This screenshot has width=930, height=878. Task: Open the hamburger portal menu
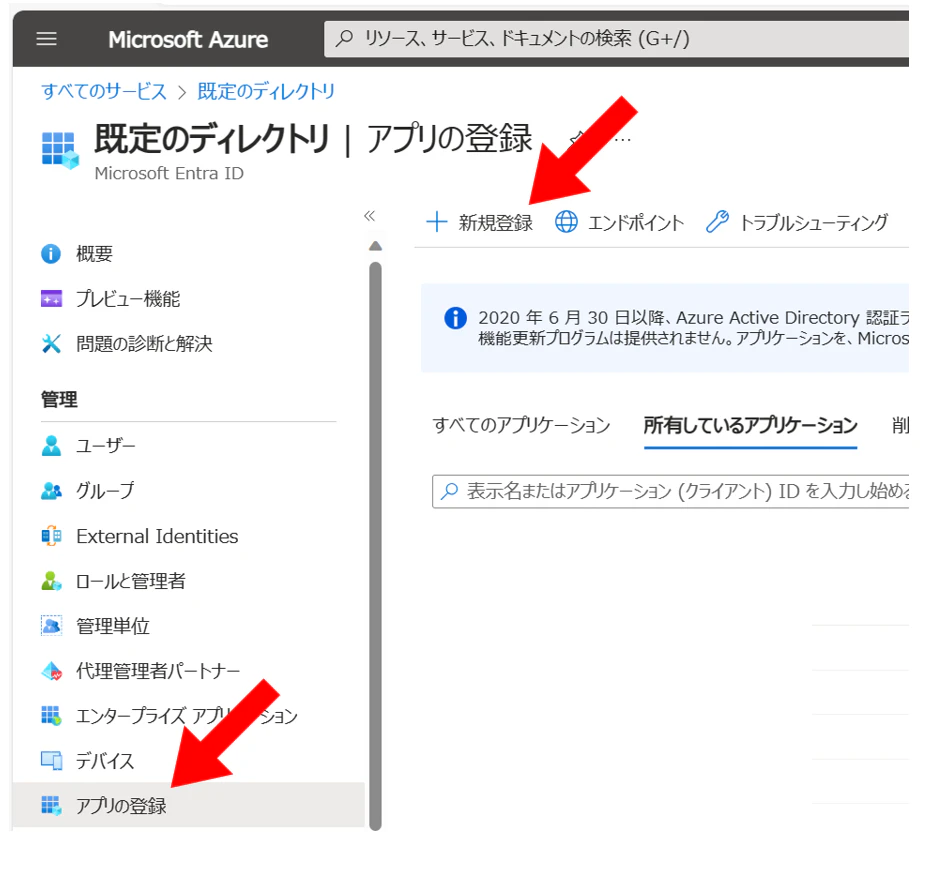click(47, 39)
